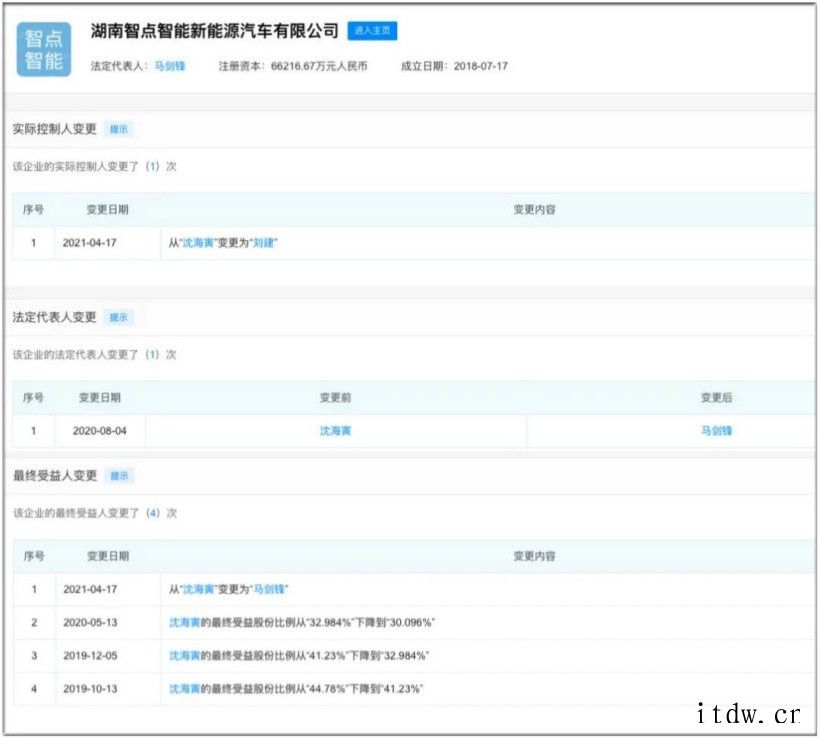Open 刘建 link in actual controller change row
The image size is (820, 738).
pyautogui.click(x=263, y=243)
